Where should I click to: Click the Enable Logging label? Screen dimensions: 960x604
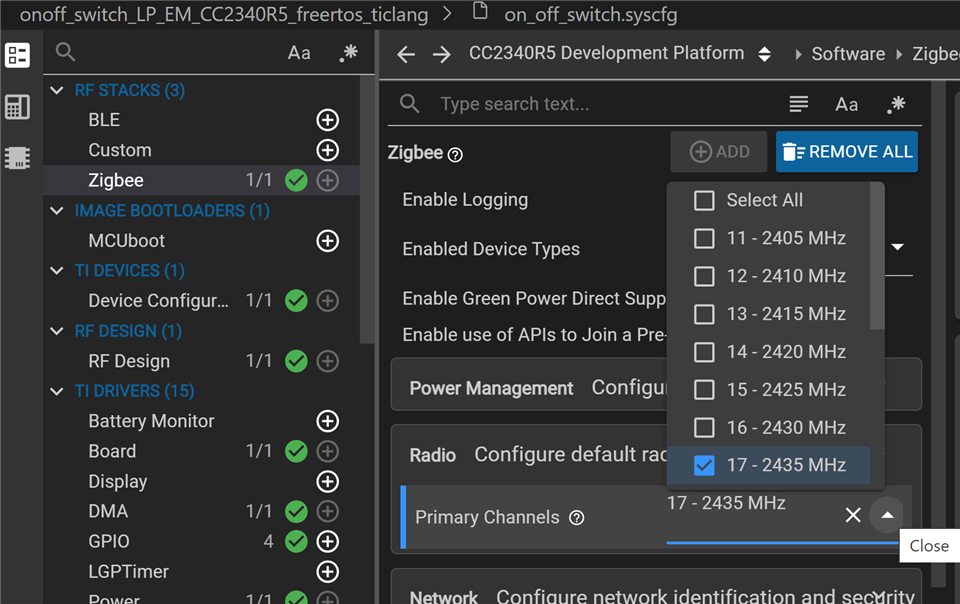coord(465,200)
